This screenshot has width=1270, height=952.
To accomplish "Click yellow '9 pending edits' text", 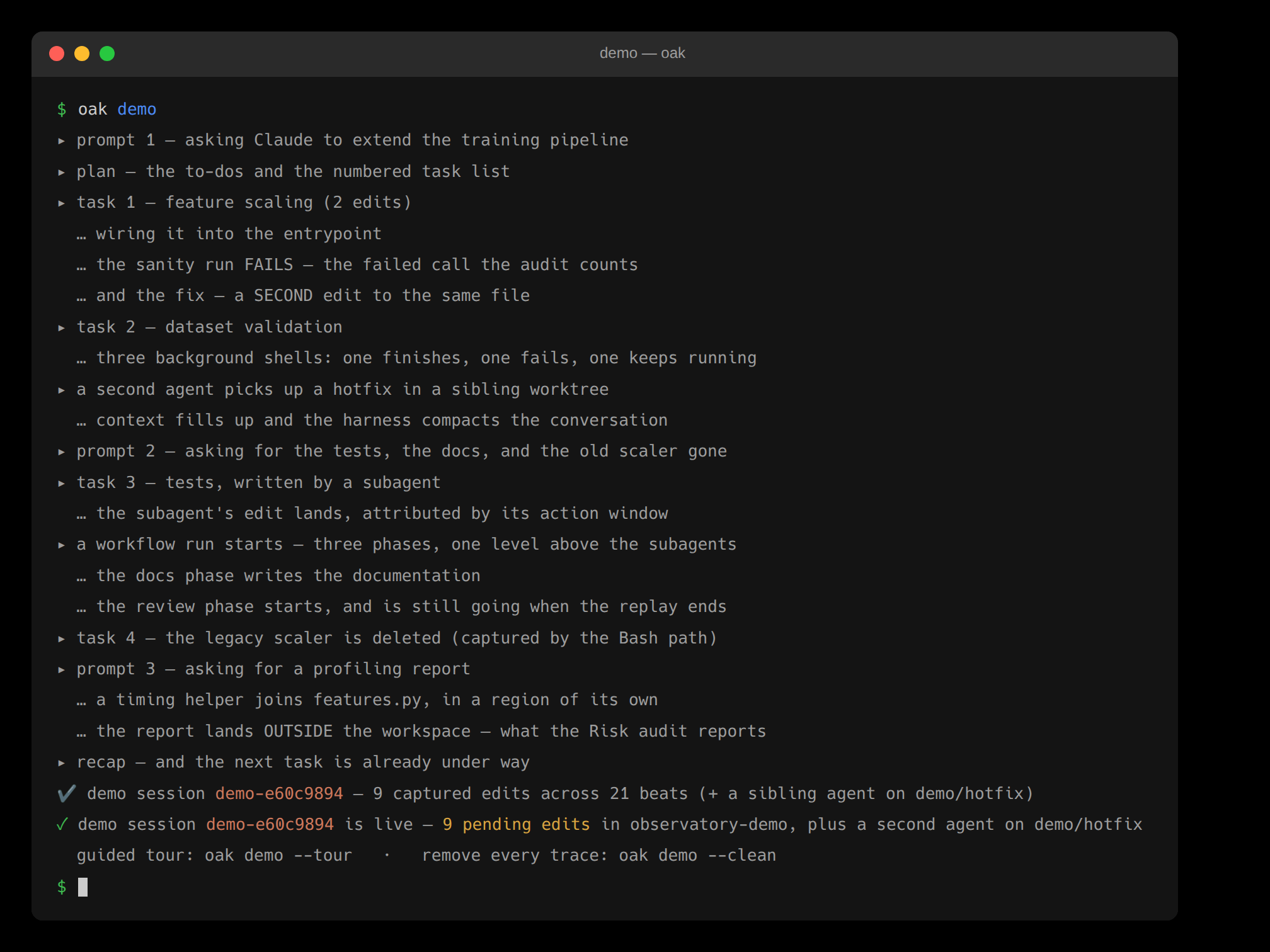I will (517, 824).
